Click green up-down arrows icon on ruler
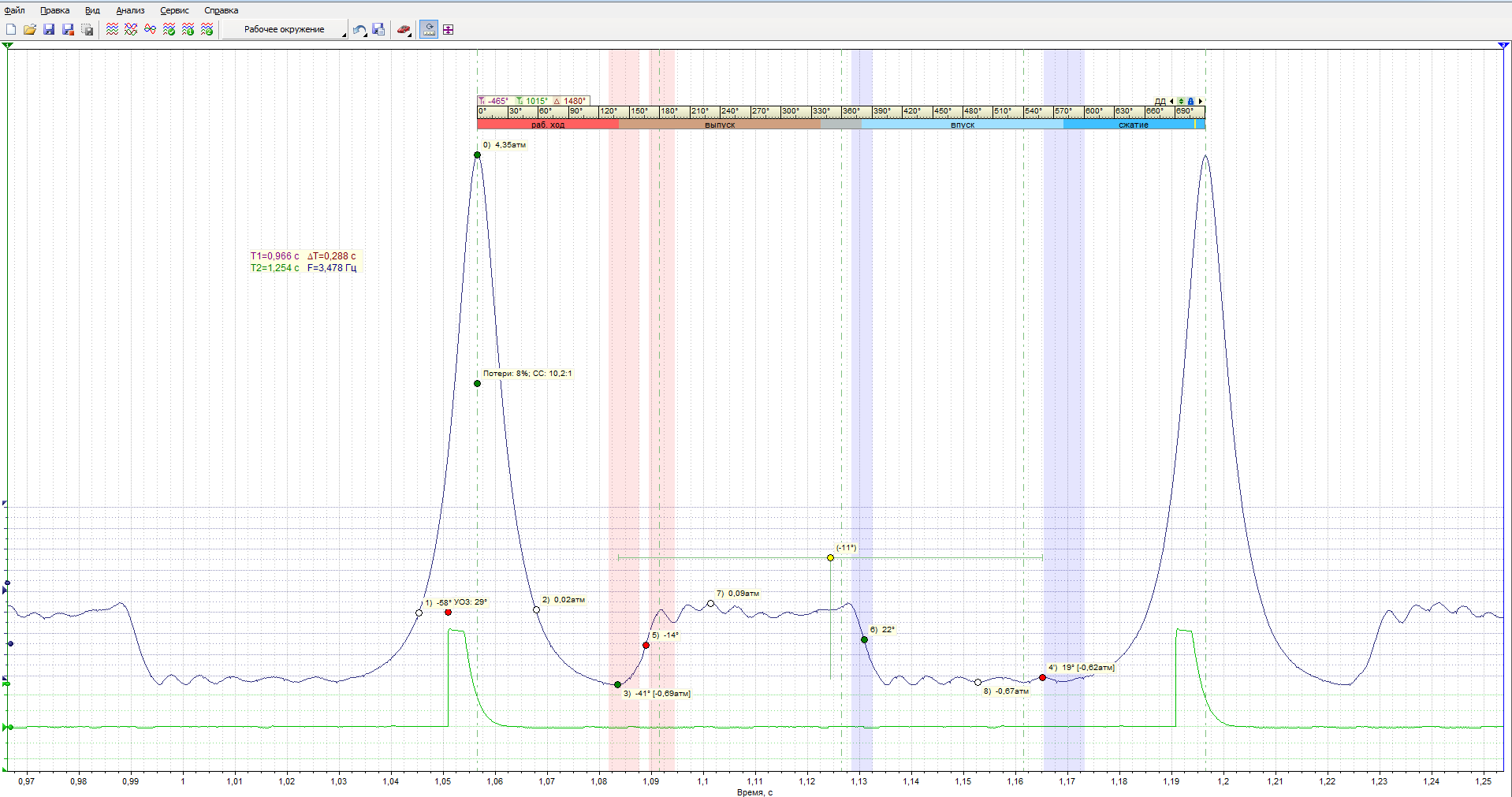The width and height of the screenshot is (1512, 797). click(x=1181, y=101)
